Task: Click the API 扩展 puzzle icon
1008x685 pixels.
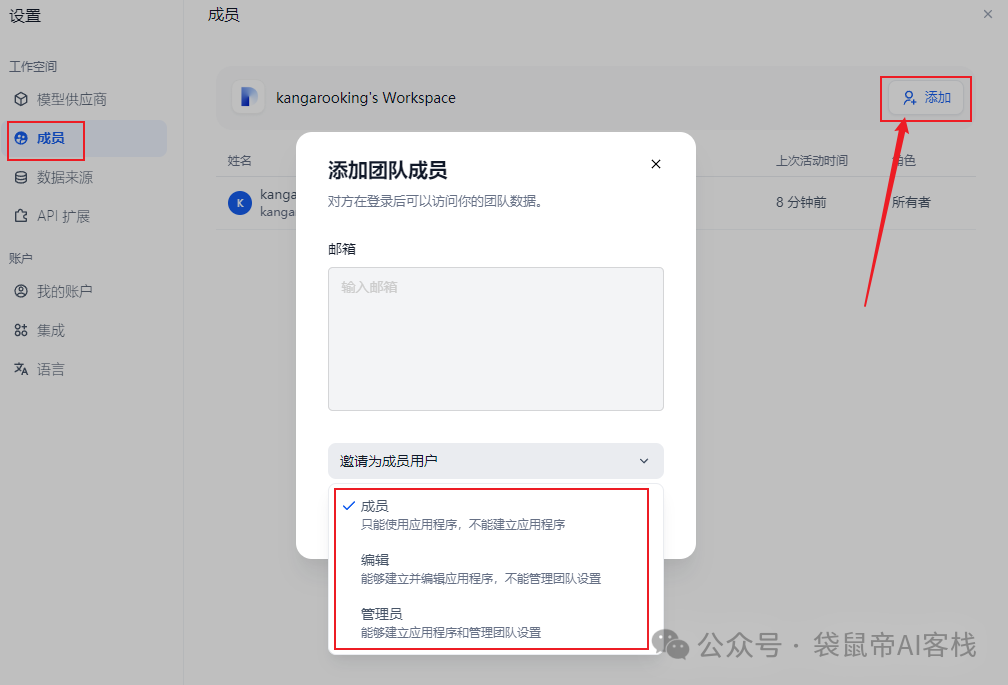Action: coord(21,216)
